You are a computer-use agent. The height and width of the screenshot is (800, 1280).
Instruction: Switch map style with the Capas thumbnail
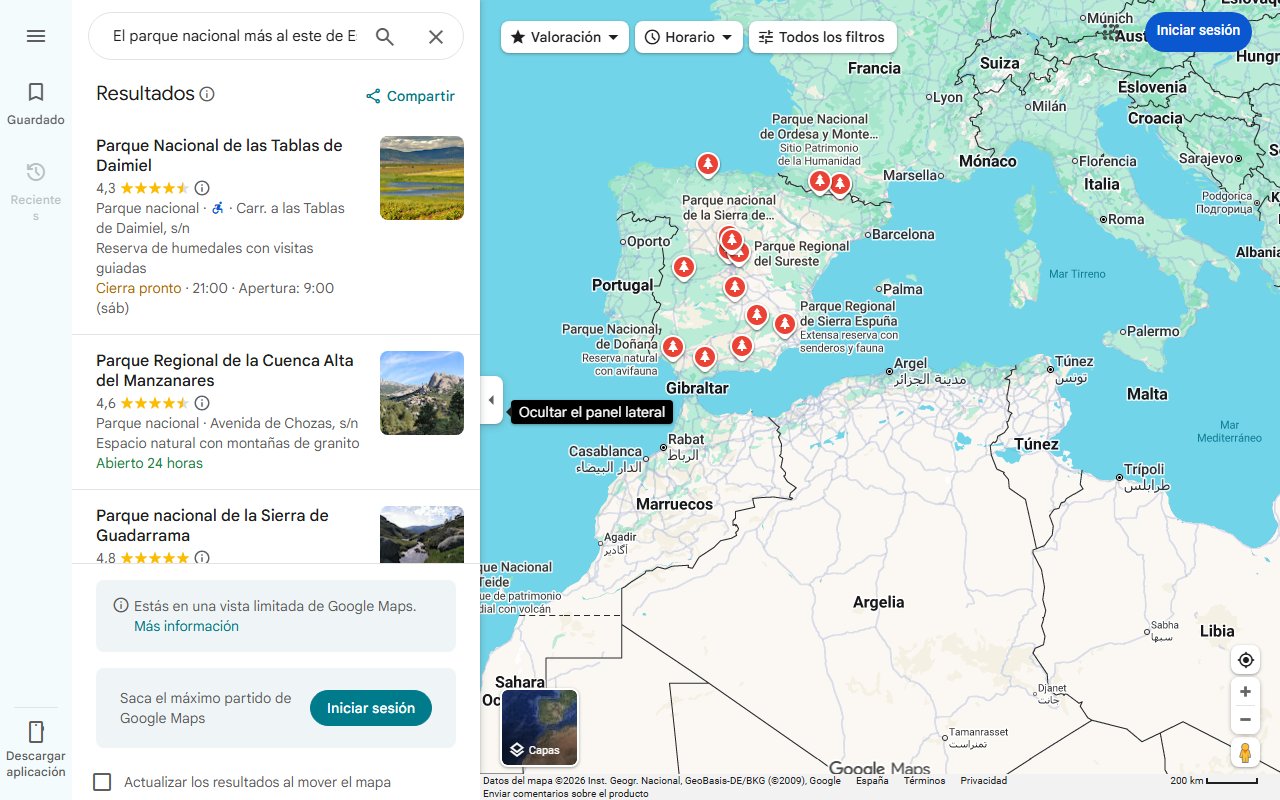click(x=538, y=727)
